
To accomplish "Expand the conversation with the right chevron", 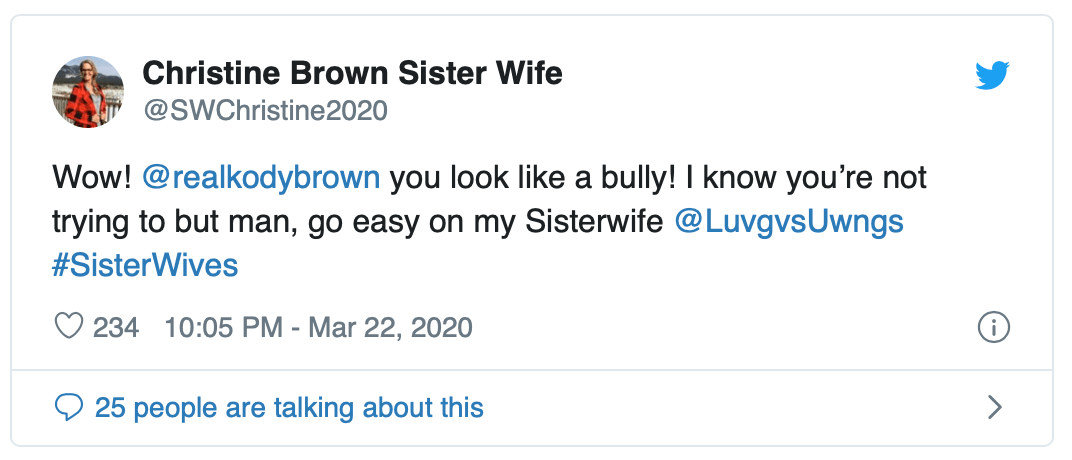I will coord(994,407).
